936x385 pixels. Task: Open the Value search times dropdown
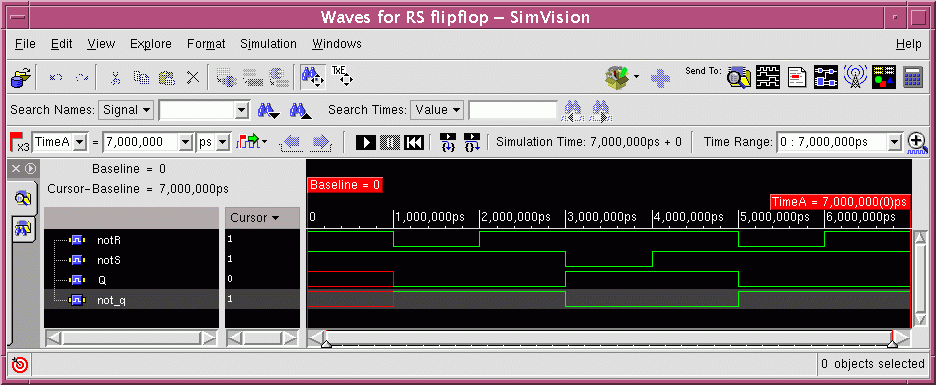tap(436, 110)
